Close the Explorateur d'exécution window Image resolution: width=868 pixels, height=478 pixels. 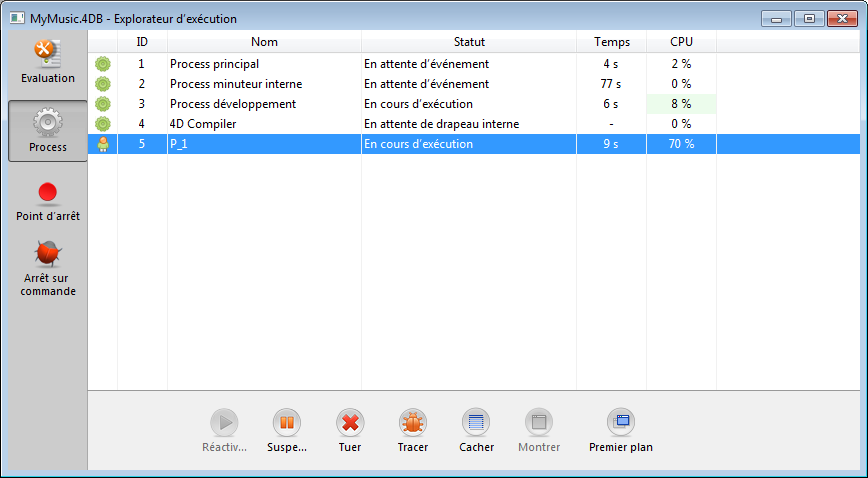click(843, 19)
